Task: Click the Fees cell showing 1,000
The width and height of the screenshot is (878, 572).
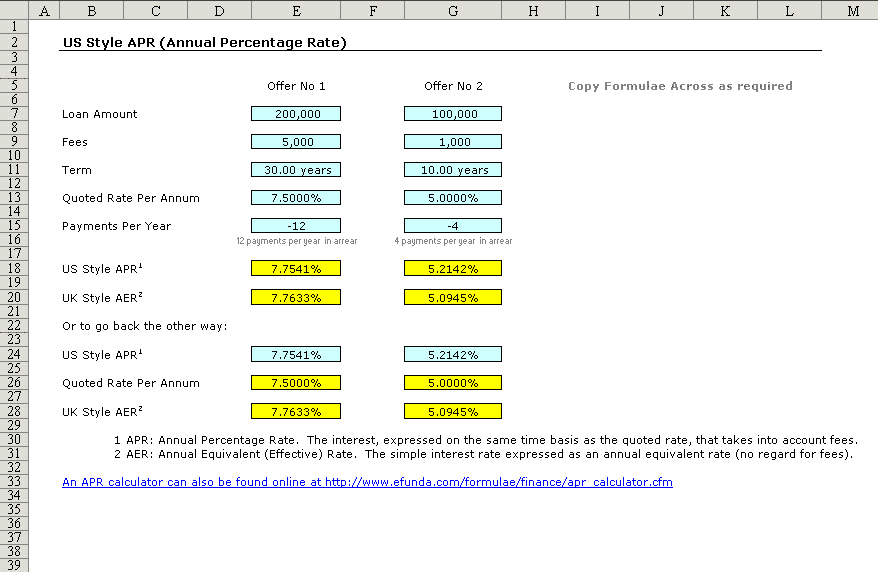Action: (x=453, y=142)
